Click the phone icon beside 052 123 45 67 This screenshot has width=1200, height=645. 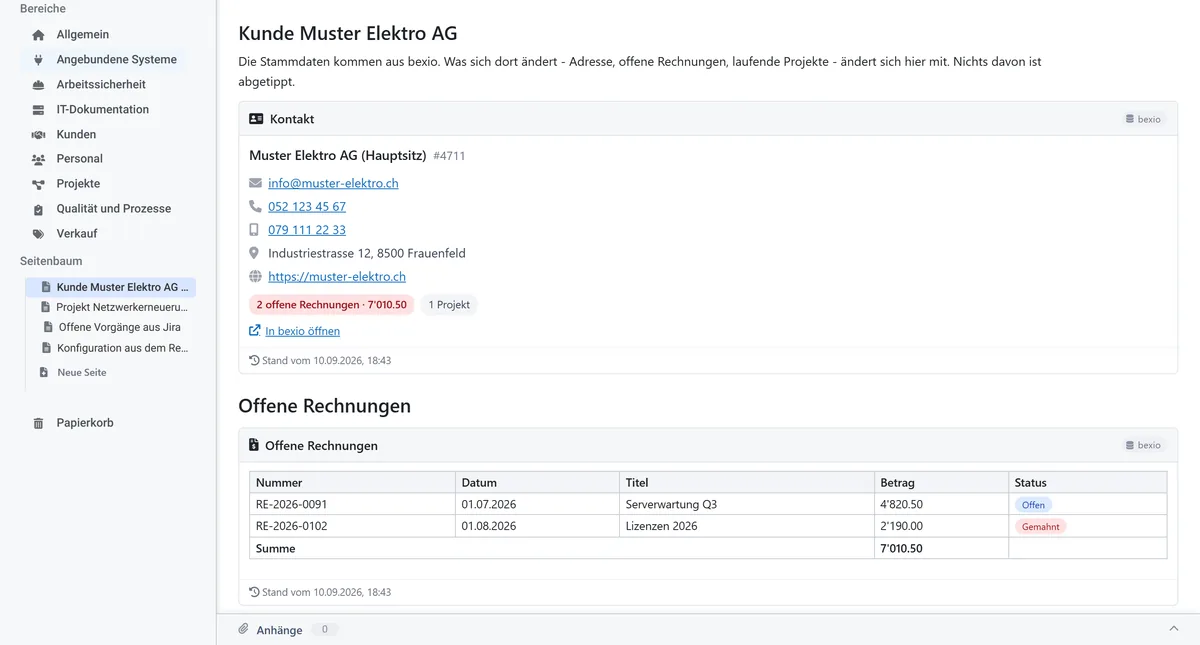(255, 206)
